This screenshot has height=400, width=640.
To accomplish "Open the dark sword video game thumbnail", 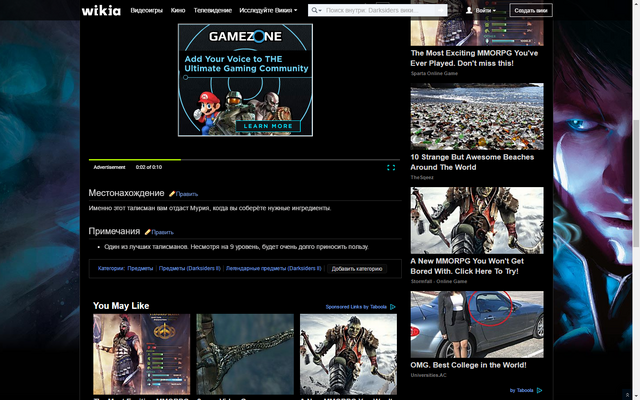I will [245, 354].
